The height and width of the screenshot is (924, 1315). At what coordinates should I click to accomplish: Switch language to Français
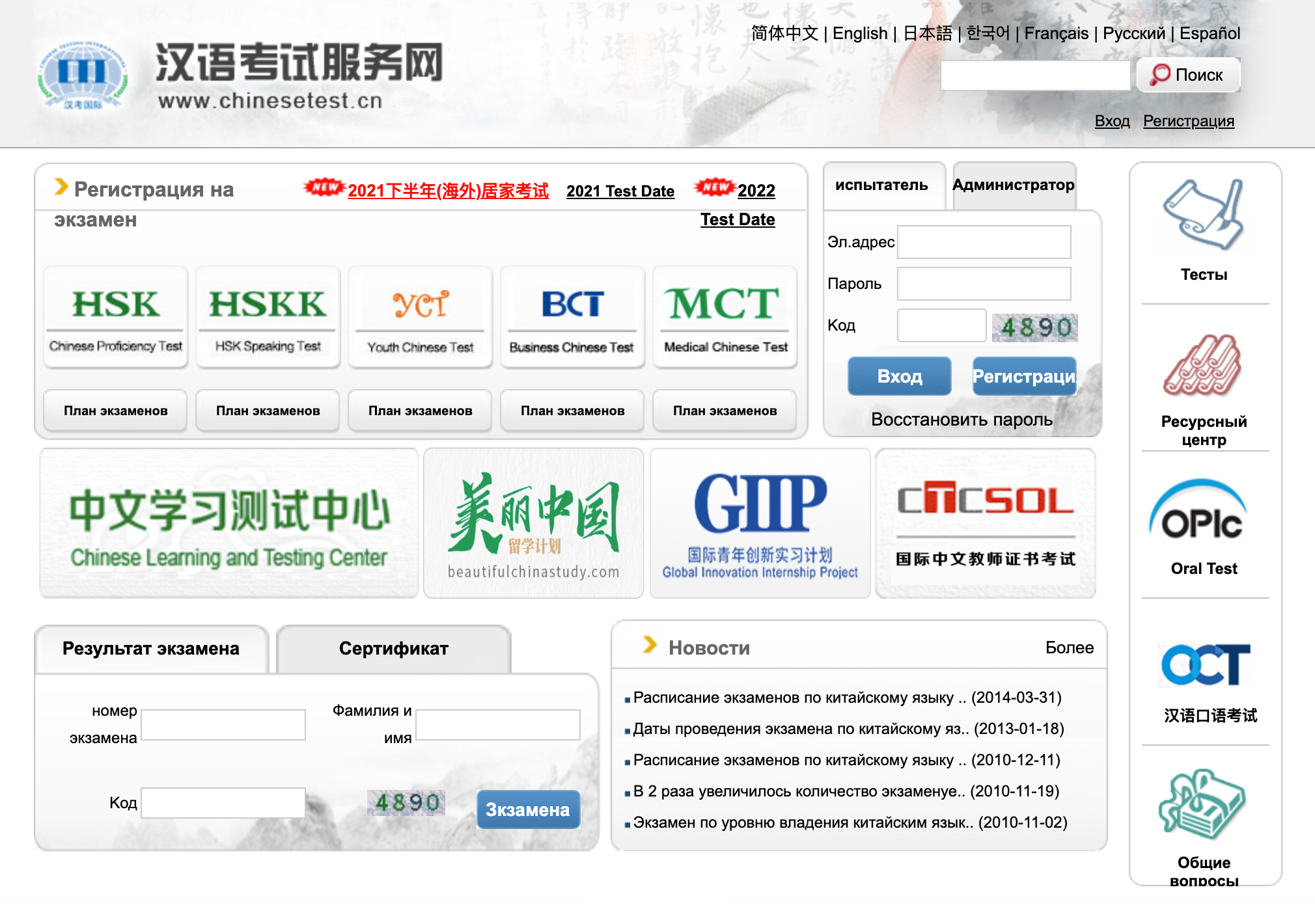[1056, 33]
